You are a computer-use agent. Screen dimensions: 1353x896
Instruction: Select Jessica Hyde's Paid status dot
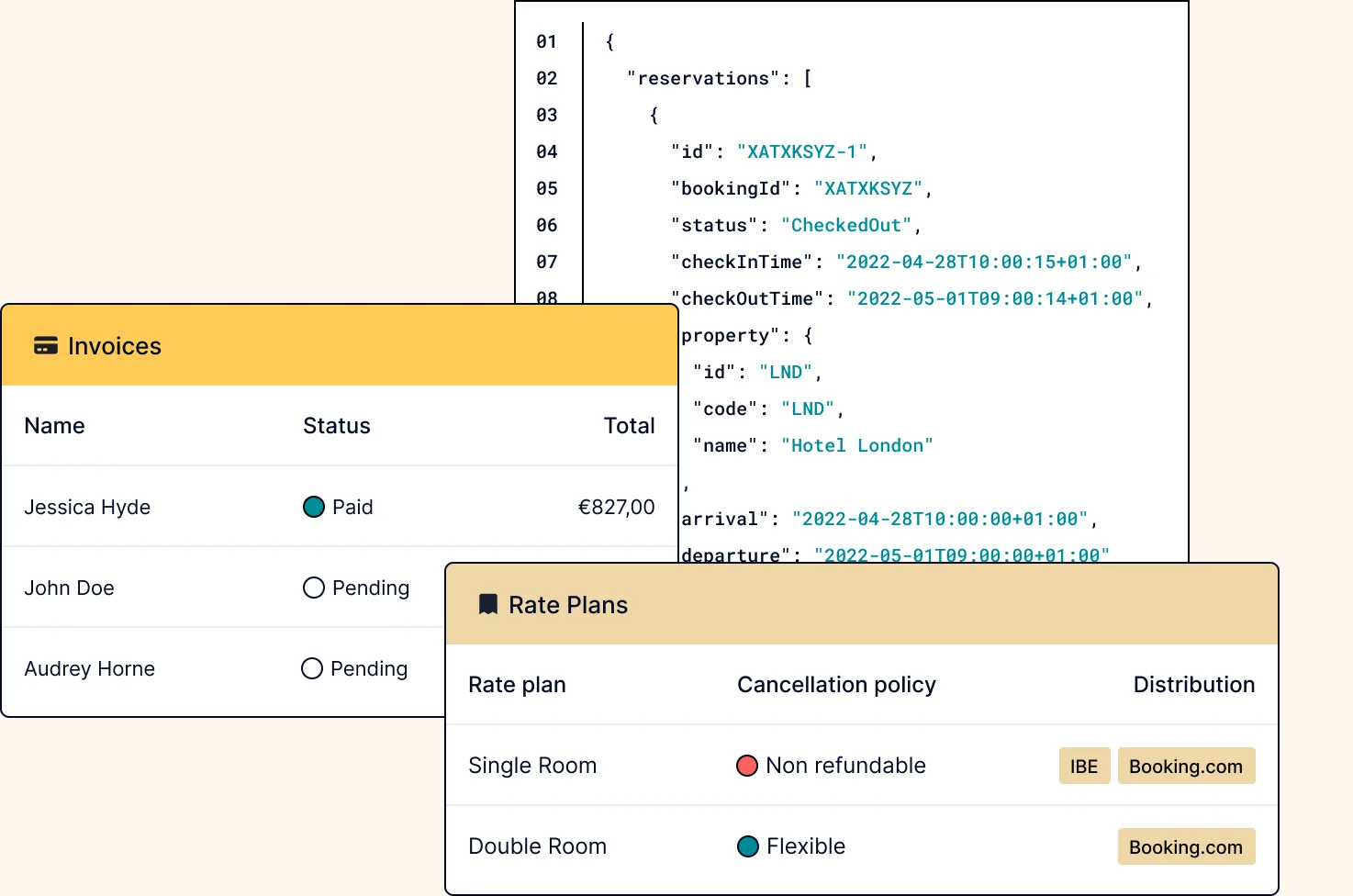point(314,507)
